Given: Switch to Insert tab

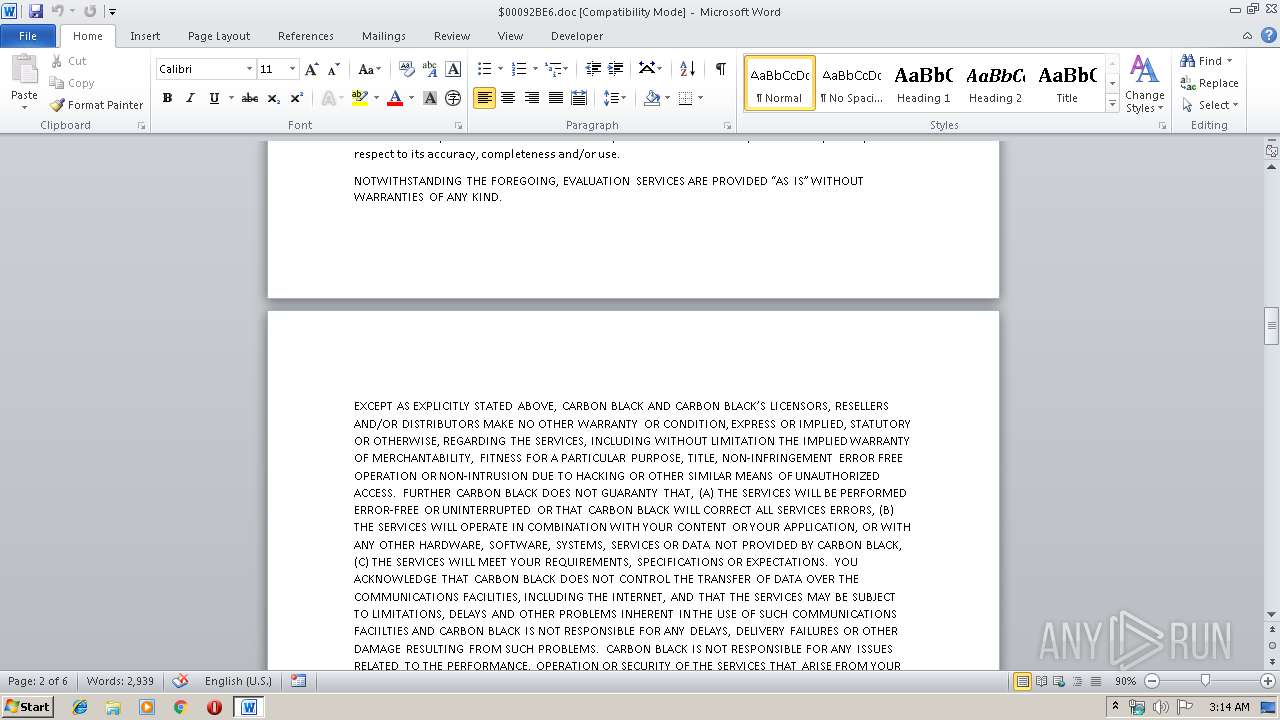Looking at the screenshot, I should (145, 36).
